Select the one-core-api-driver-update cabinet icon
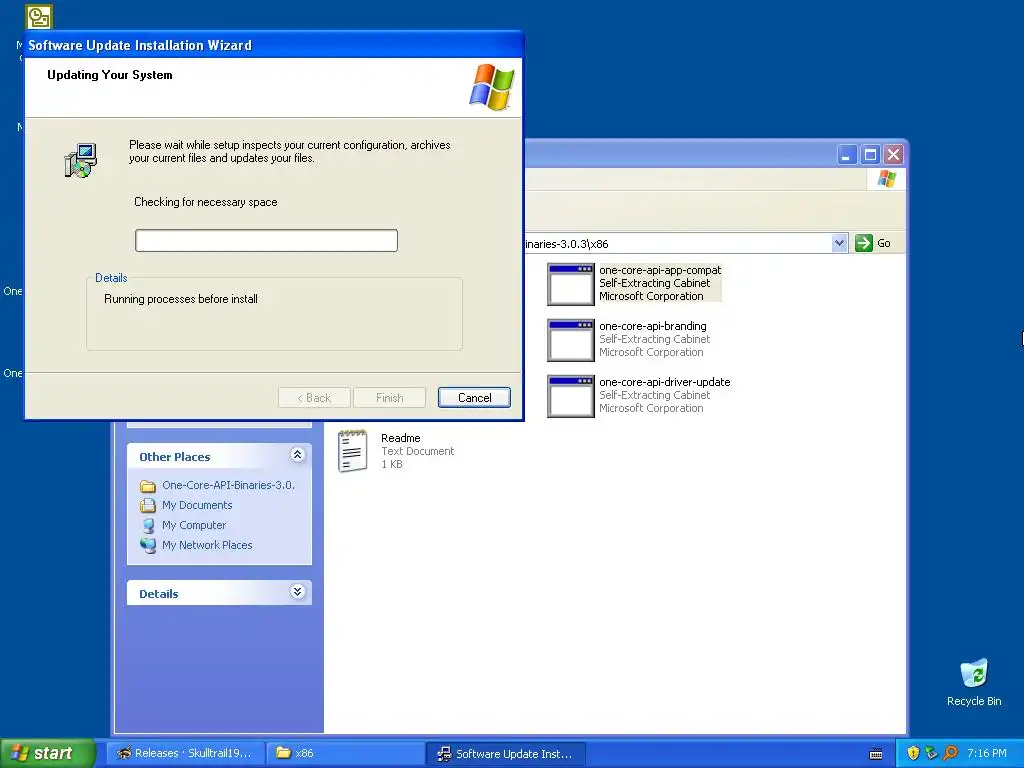 click(x=571, y=396)
